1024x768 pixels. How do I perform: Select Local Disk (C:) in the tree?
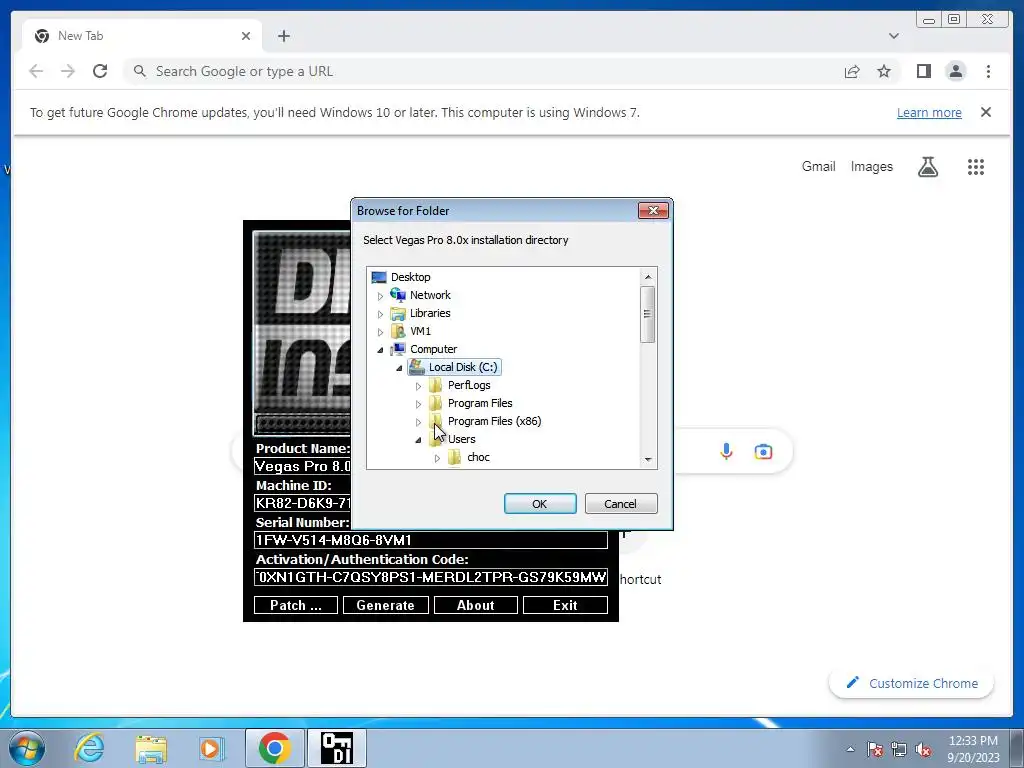462,367
